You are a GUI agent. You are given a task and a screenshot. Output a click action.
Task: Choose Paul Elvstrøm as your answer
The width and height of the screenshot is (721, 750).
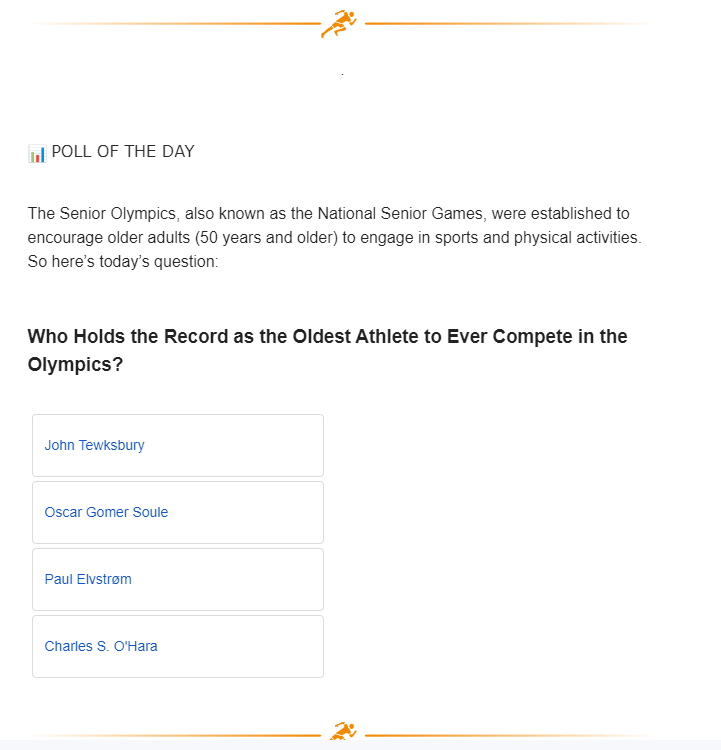tap(178, 580)
